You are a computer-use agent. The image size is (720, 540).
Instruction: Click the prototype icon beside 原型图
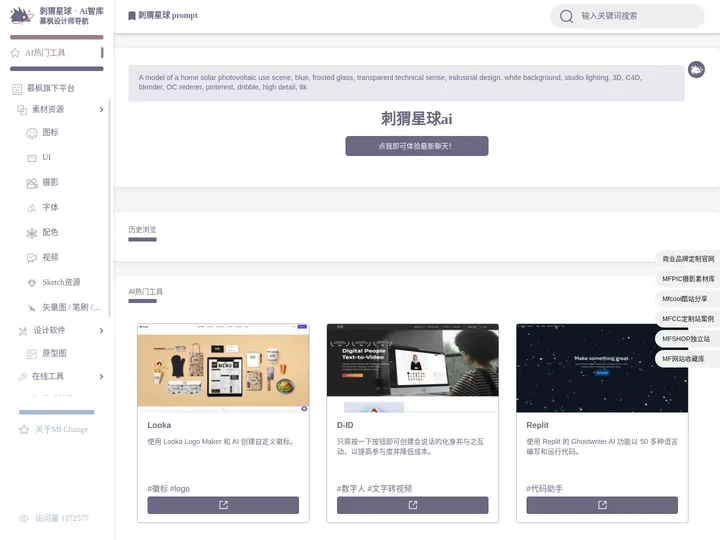click(x=32, y=354)
